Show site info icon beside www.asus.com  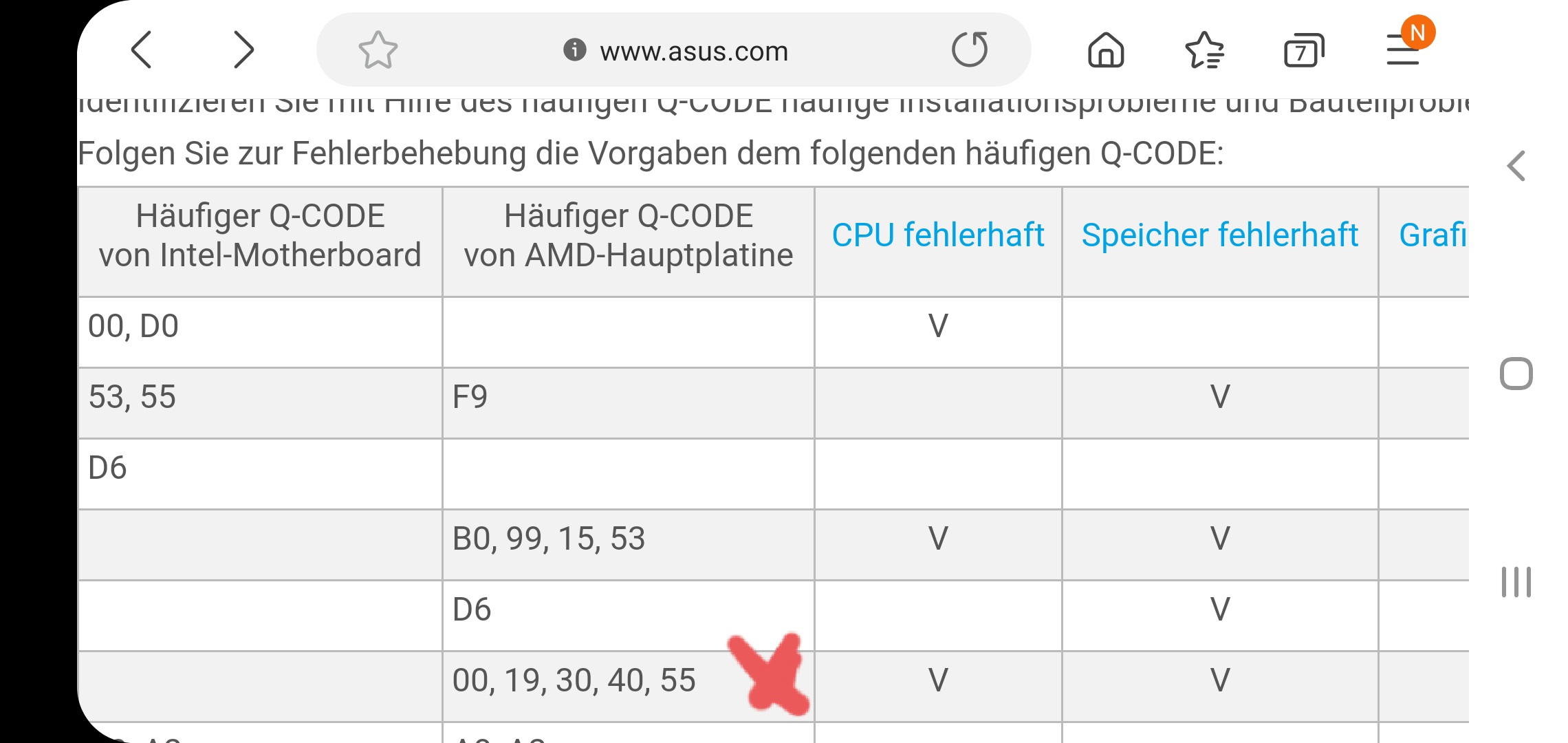[574, 50]
